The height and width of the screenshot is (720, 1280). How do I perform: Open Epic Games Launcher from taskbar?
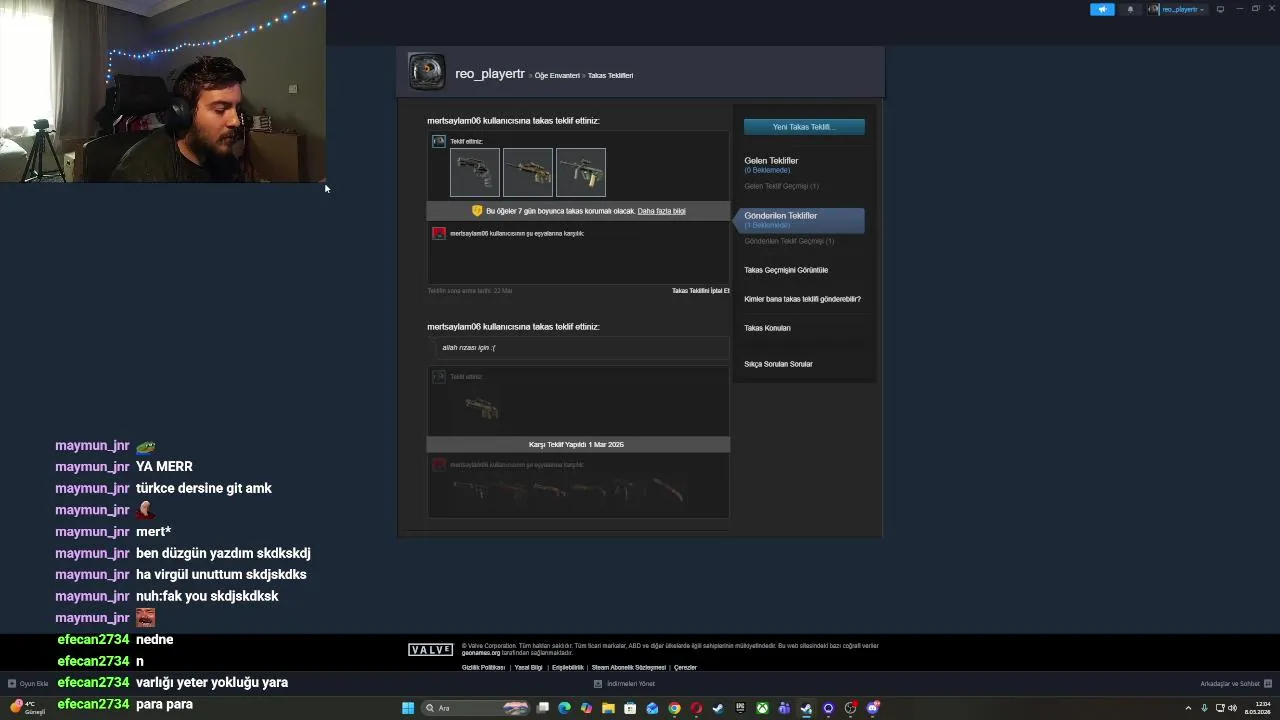click(x=740, y=708)
